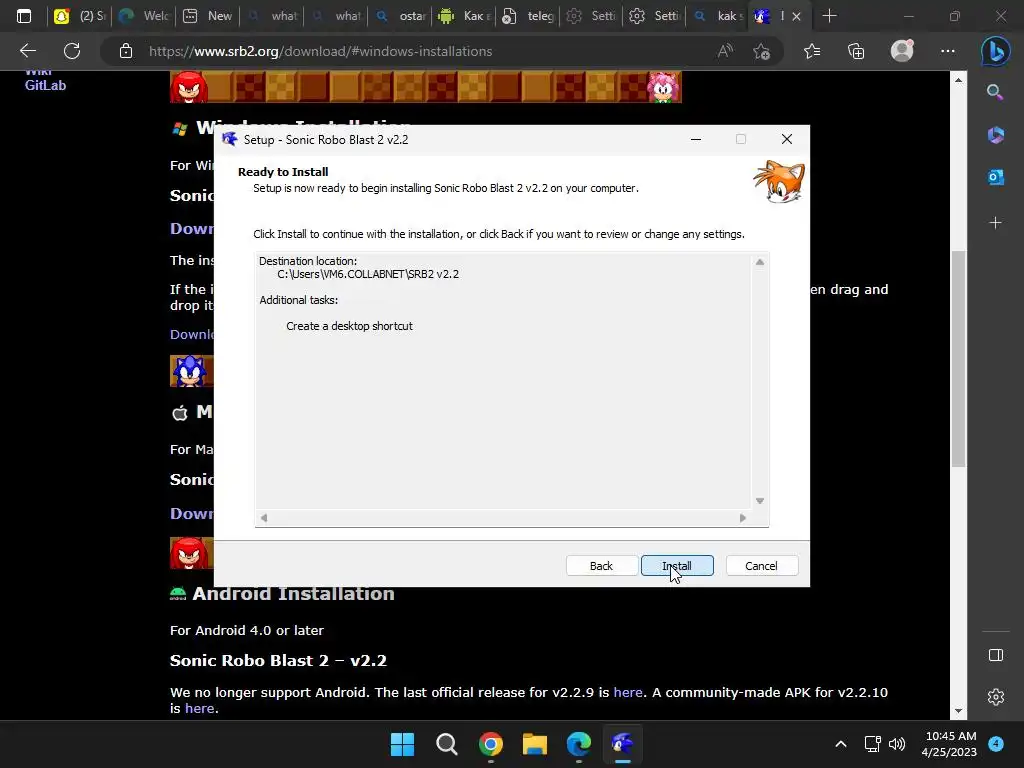Open the clock and date panel

tap(949, 744)
